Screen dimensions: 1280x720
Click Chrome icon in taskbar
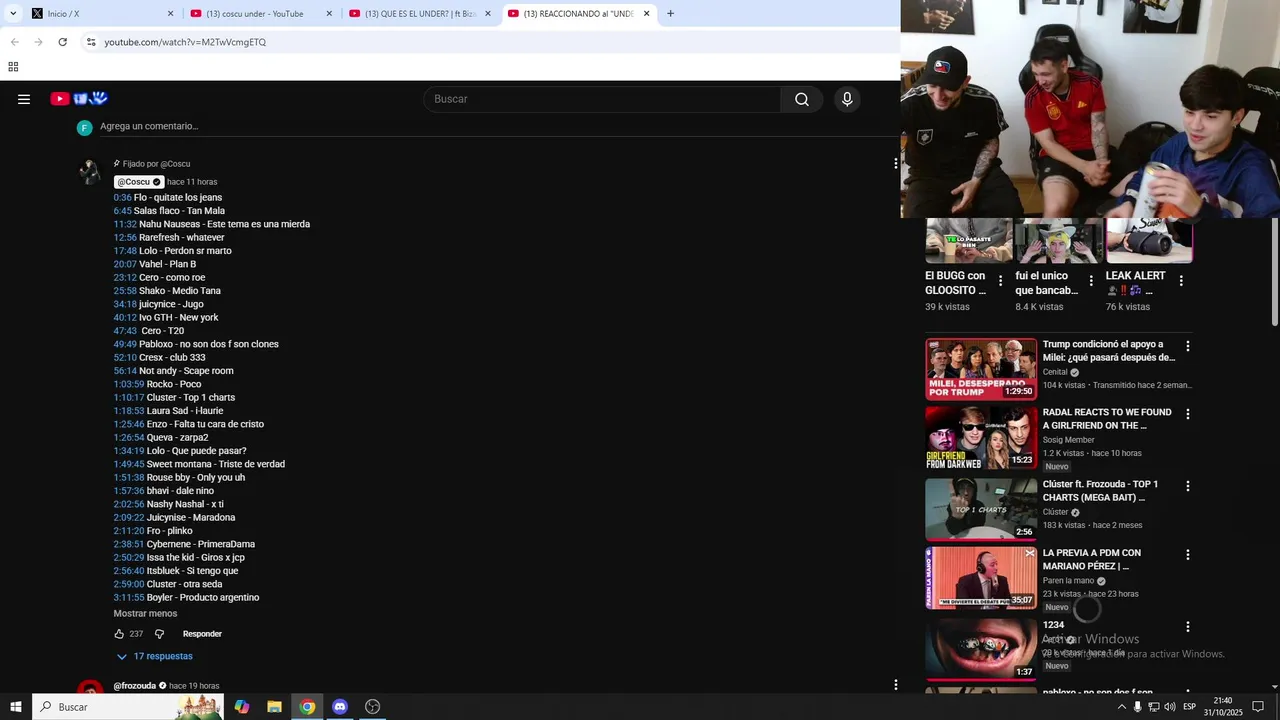(308, 706)
